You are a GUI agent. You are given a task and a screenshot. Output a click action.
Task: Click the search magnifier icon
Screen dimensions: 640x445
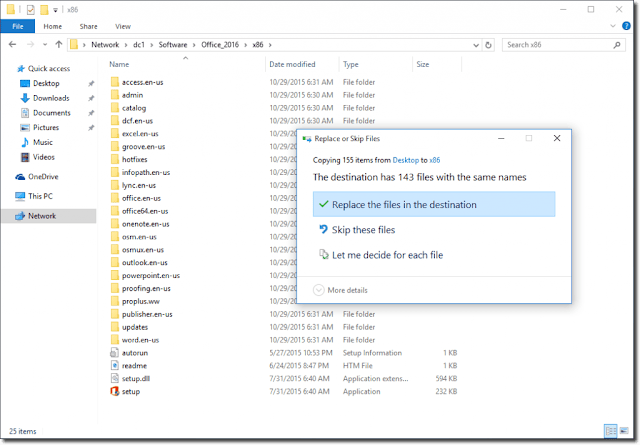click(x=617, y=45)
